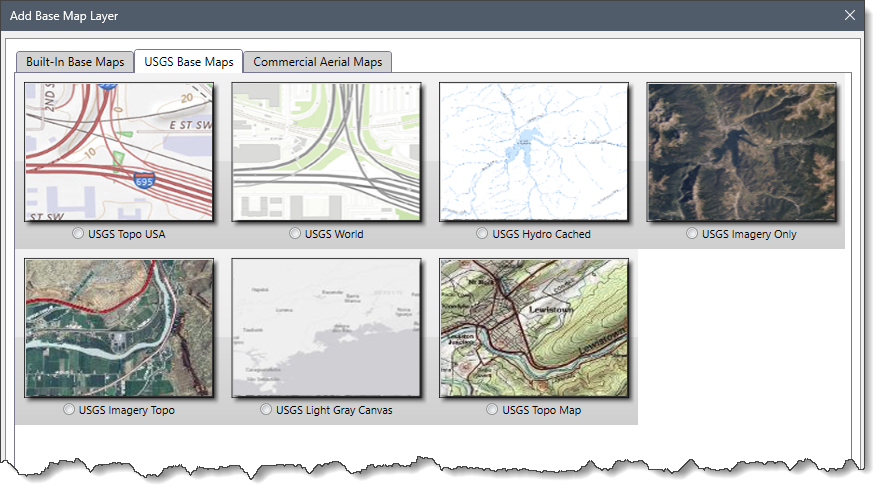This screenshot has height=491, width=880.
Task: Select the USGS Base Maps tab
Action: click(189, 61)
